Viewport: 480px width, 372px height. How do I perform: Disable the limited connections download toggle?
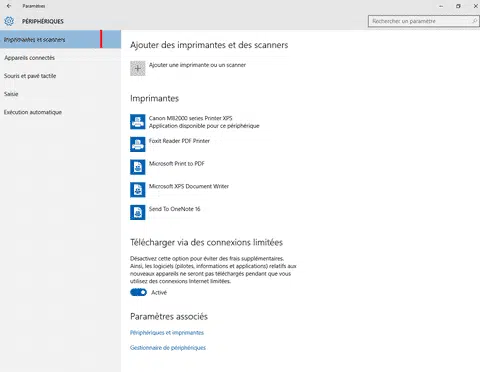[x=138, y=292]
